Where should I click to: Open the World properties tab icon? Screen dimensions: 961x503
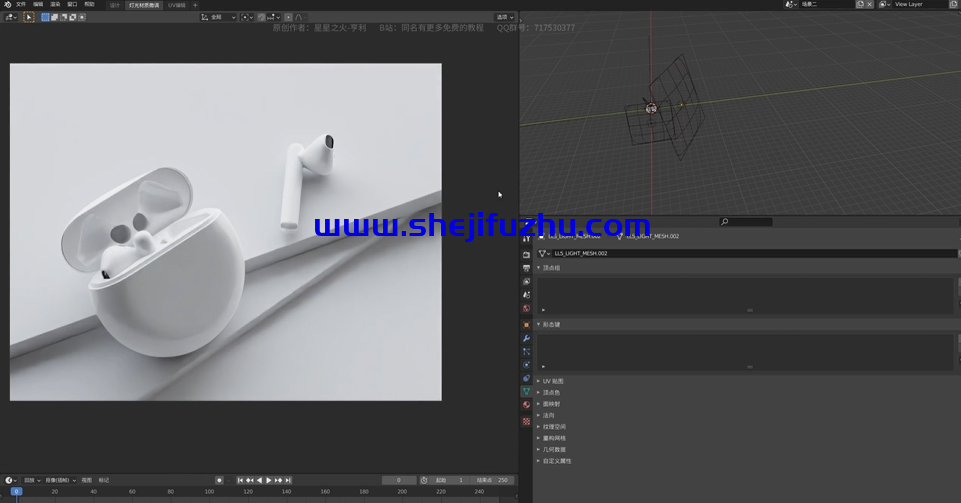pos(527,308)
